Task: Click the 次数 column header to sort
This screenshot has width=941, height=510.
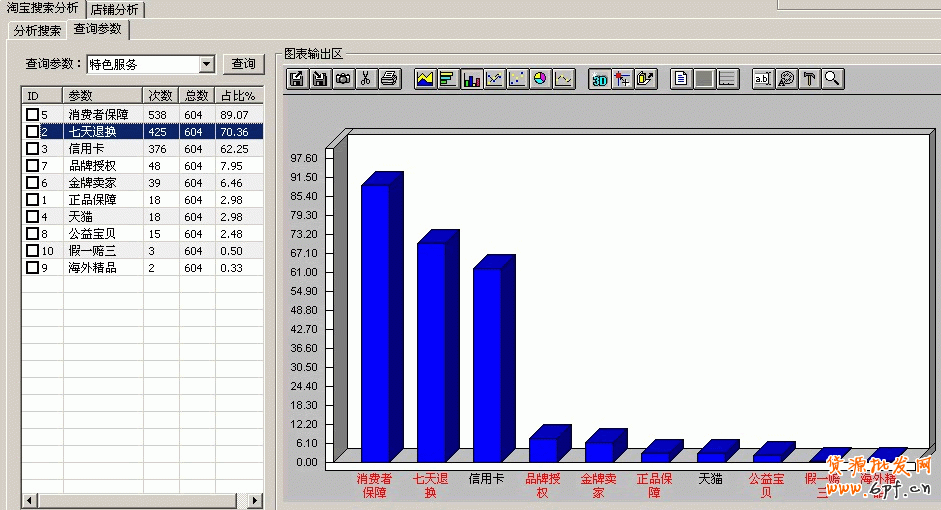Action: coord(160,96)
